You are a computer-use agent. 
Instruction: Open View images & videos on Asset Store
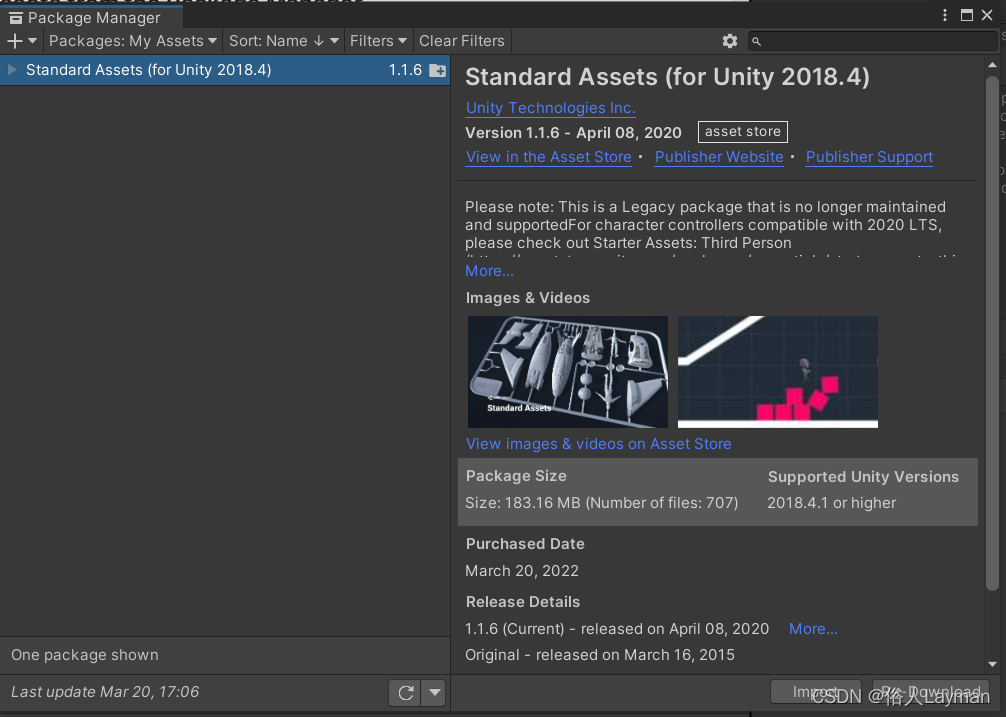(x=599, y=444)
